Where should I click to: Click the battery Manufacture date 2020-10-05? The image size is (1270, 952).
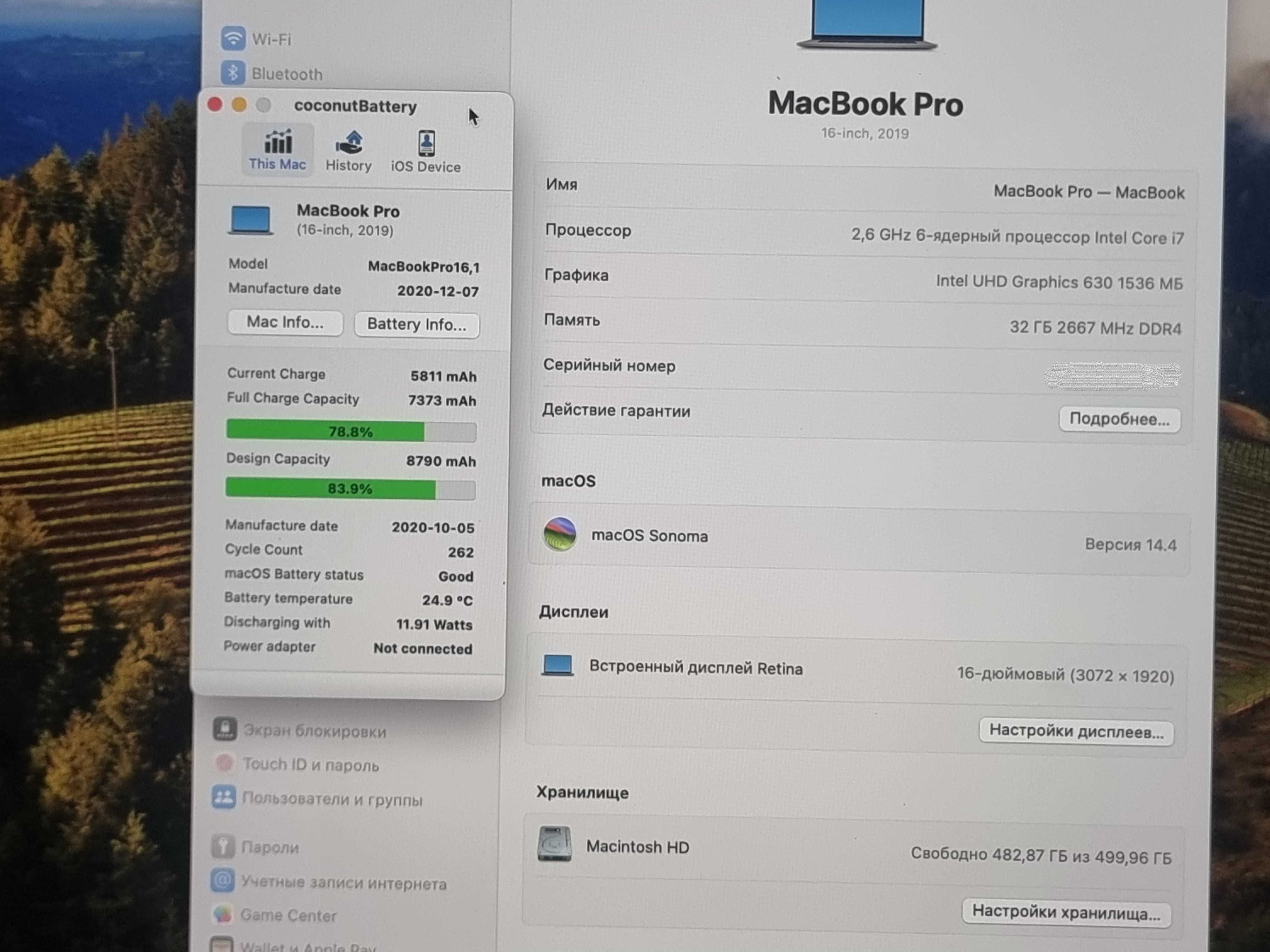pos(433,528)
